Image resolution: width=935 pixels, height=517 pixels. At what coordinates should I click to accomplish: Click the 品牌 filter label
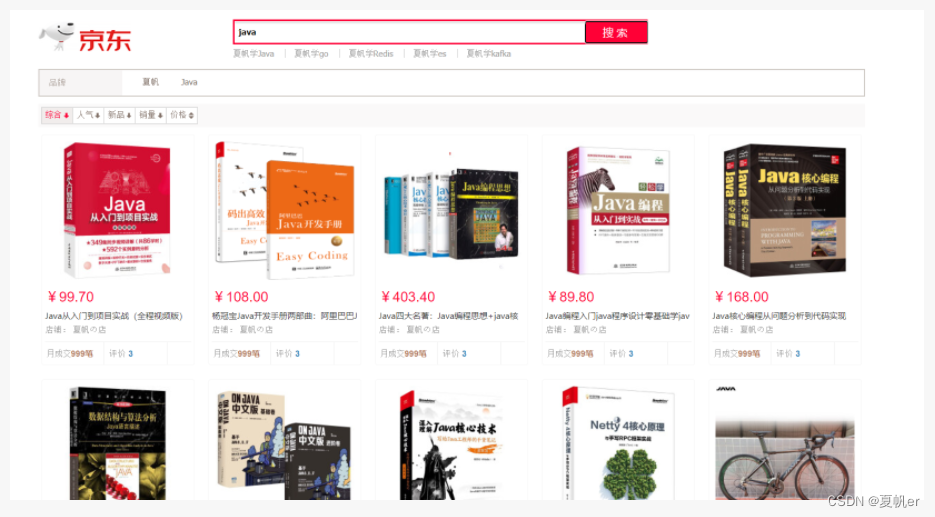tap(57, 82)
